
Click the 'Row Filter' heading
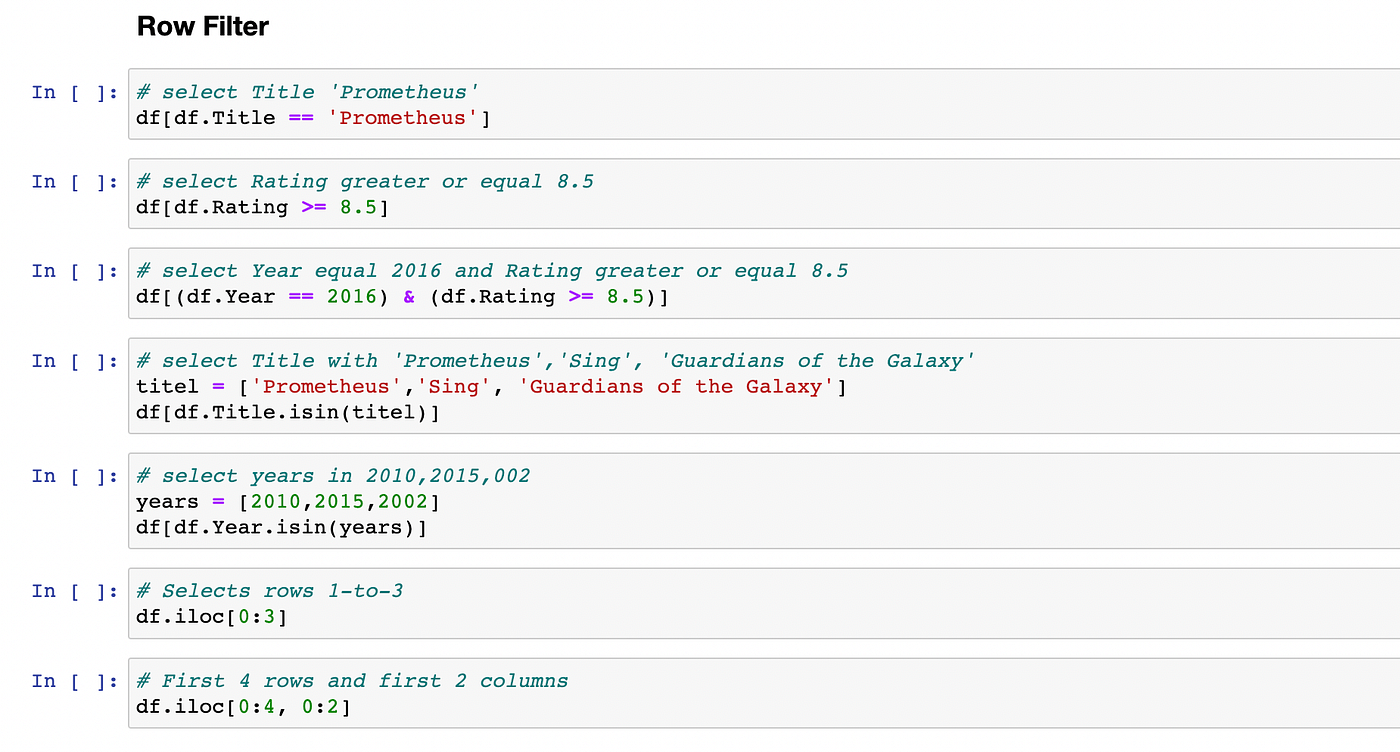coord(202,26)
